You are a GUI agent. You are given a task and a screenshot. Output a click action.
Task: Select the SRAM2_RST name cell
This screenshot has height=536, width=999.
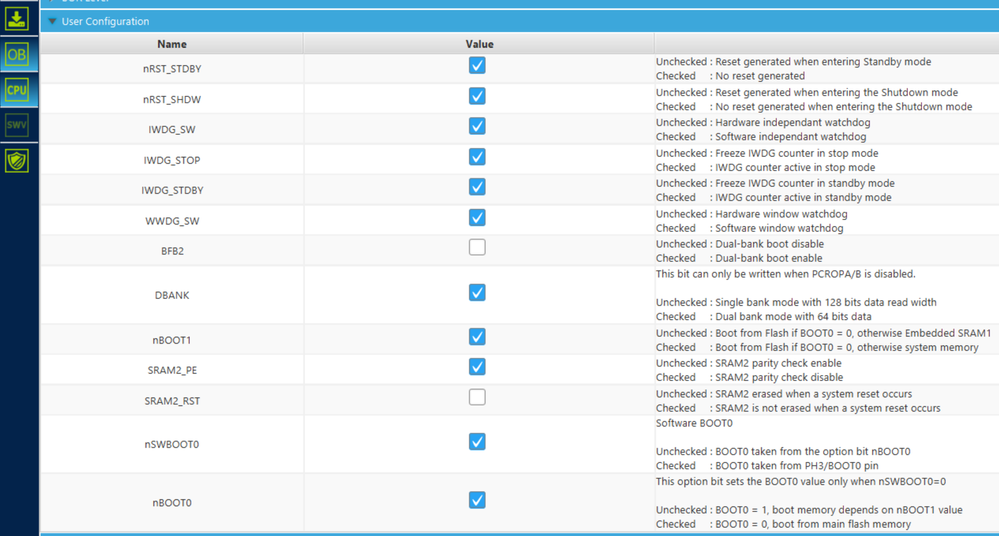pos(172,400)
